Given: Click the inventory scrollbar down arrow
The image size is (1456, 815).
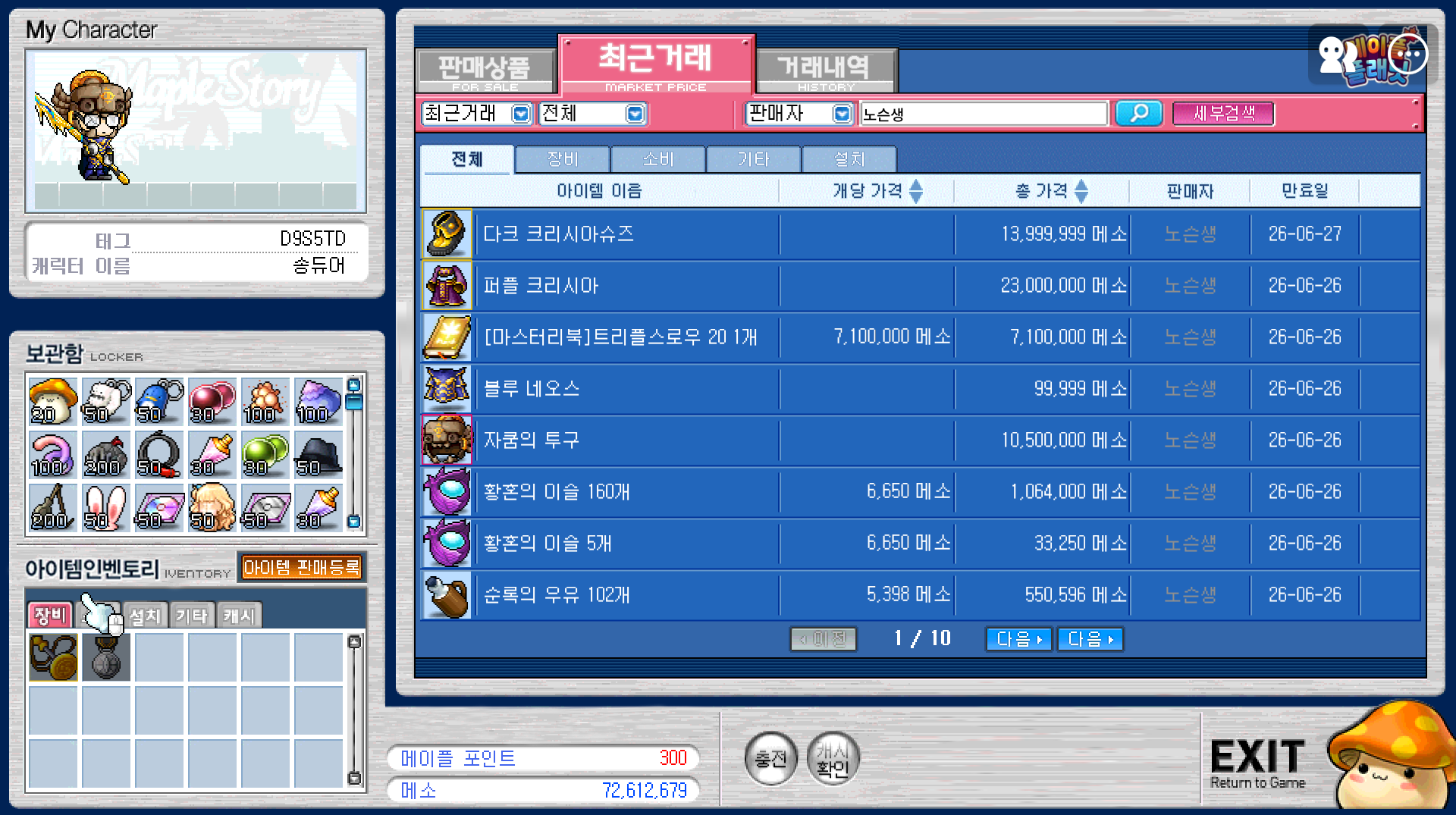Looking at the screenshot, I should (354, 778).
